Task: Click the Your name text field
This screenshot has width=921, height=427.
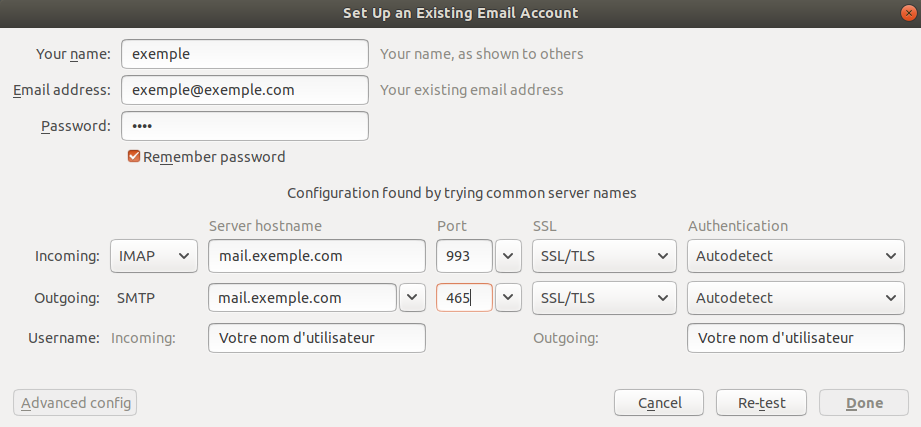Action: pyautogui.click(x=245, y=54)
